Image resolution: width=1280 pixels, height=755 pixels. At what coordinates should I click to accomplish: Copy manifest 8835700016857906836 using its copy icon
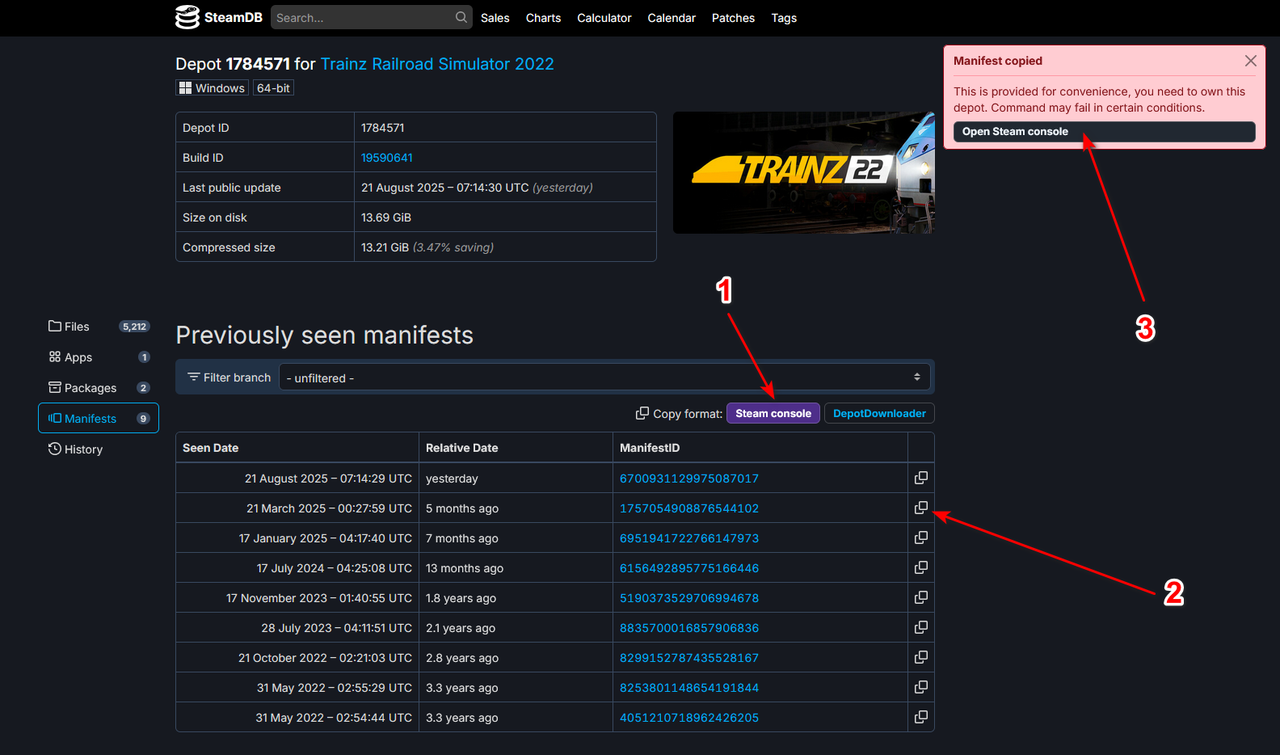coord(921,628)
